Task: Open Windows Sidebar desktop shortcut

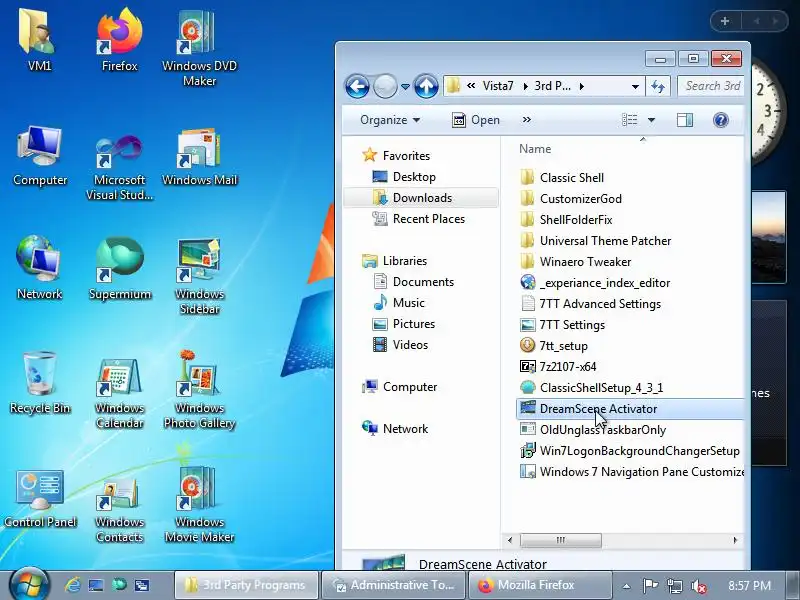Action: click(x=199, y=276)
